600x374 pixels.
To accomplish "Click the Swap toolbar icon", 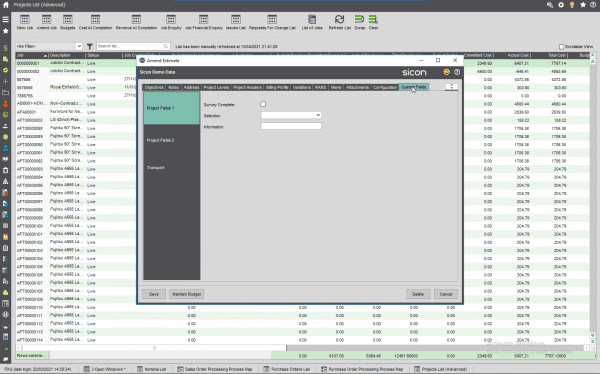I will [x=359, y=22].
